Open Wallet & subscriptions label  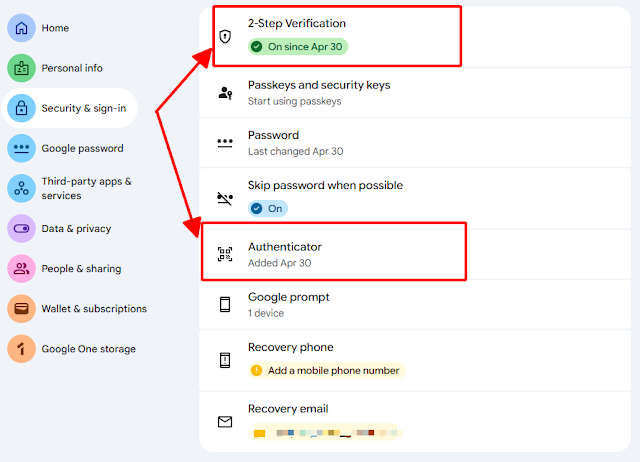point(94,309)
